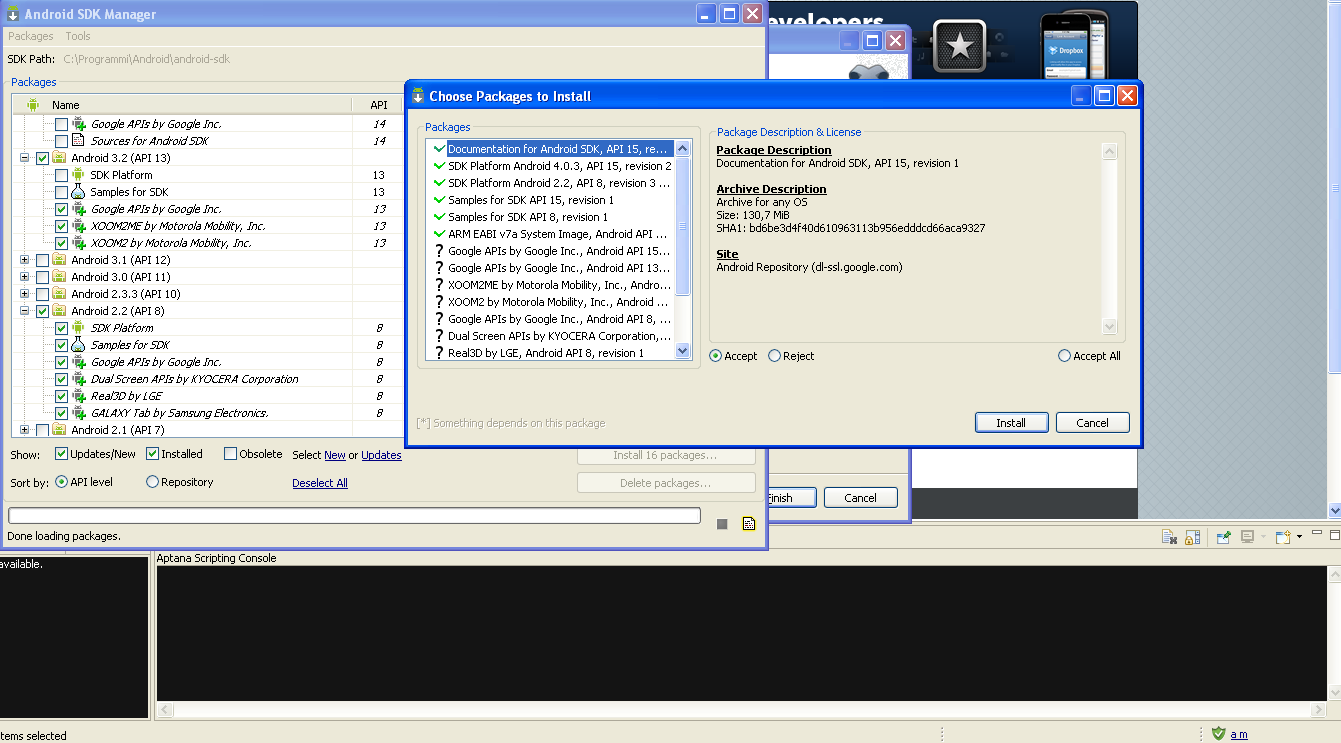Click question mark beside Real3D by LGE package
Image resolution: width=1341 pixels, height=743 pixels.
(x=439, y=353)
